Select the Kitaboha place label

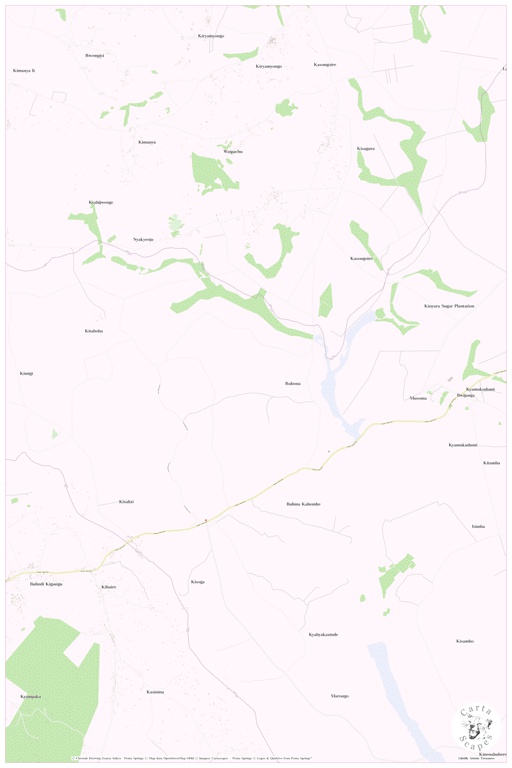[94, 331]
